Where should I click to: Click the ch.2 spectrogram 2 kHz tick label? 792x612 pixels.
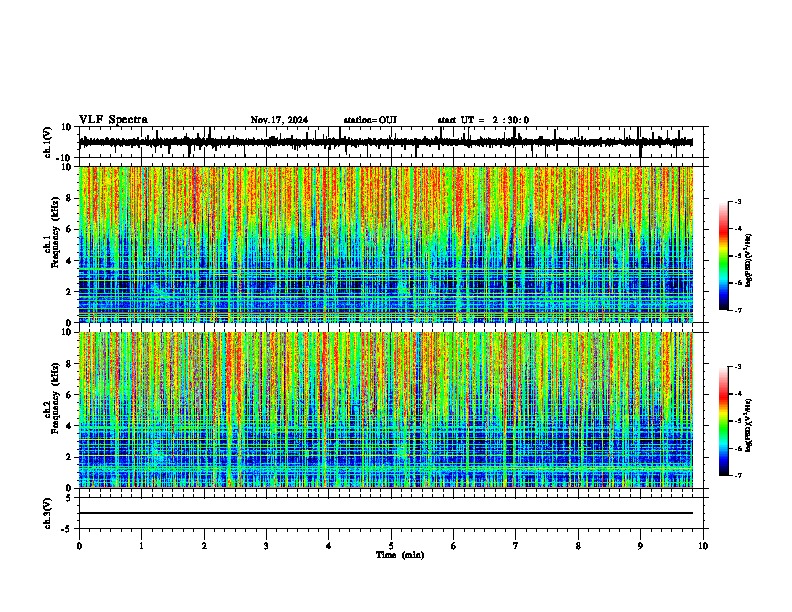click(x=69, y=457)
